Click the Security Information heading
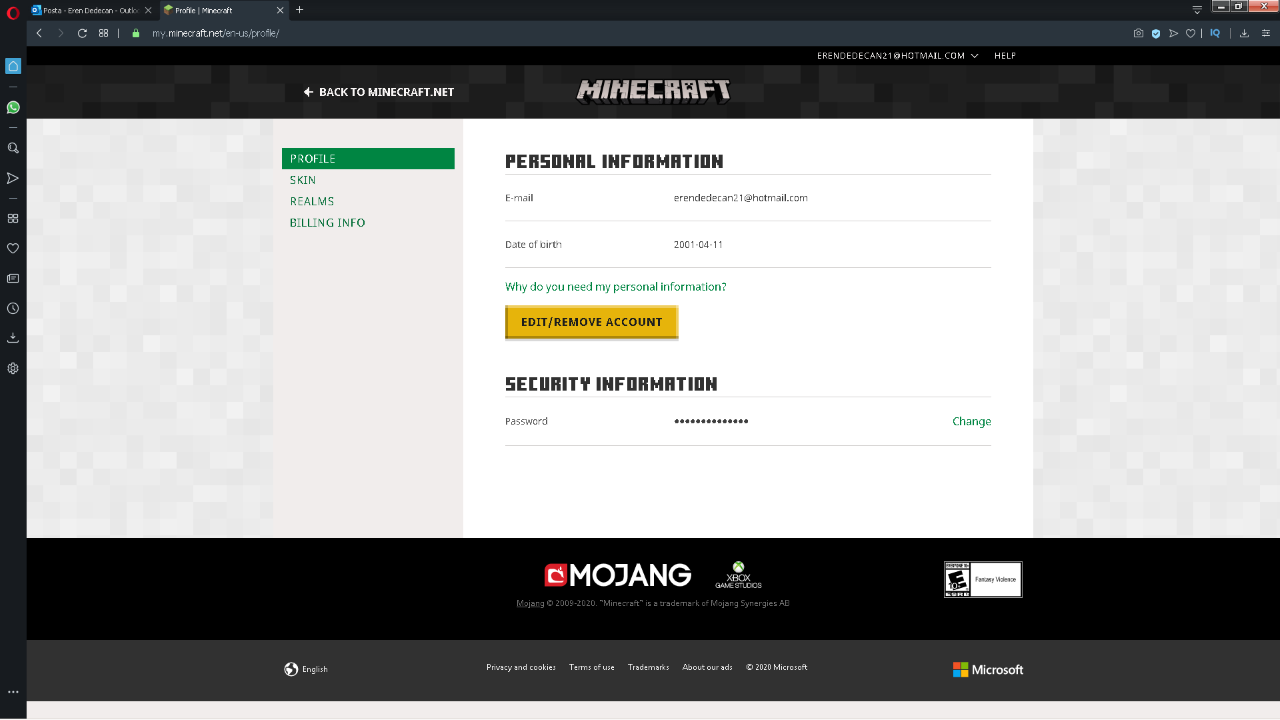Image resolution: width=1280 pixels, height=720 pixels. pos(611,384)
